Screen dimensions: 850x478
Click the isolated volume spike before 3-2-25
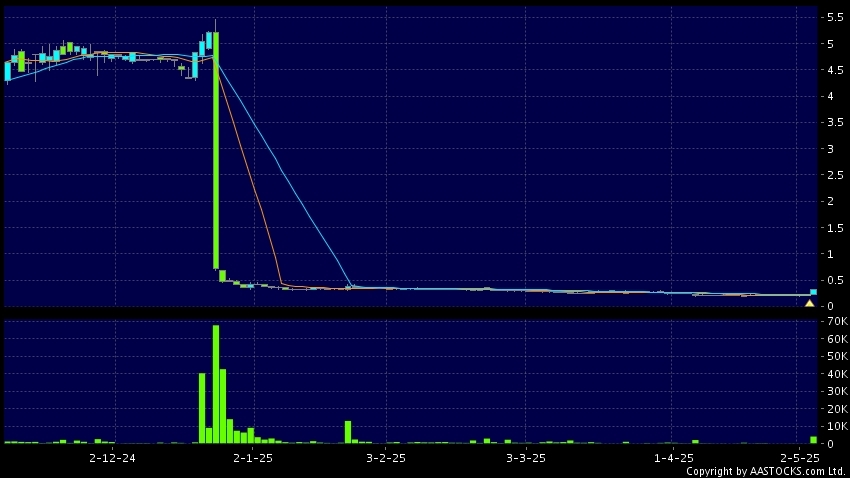348,432
